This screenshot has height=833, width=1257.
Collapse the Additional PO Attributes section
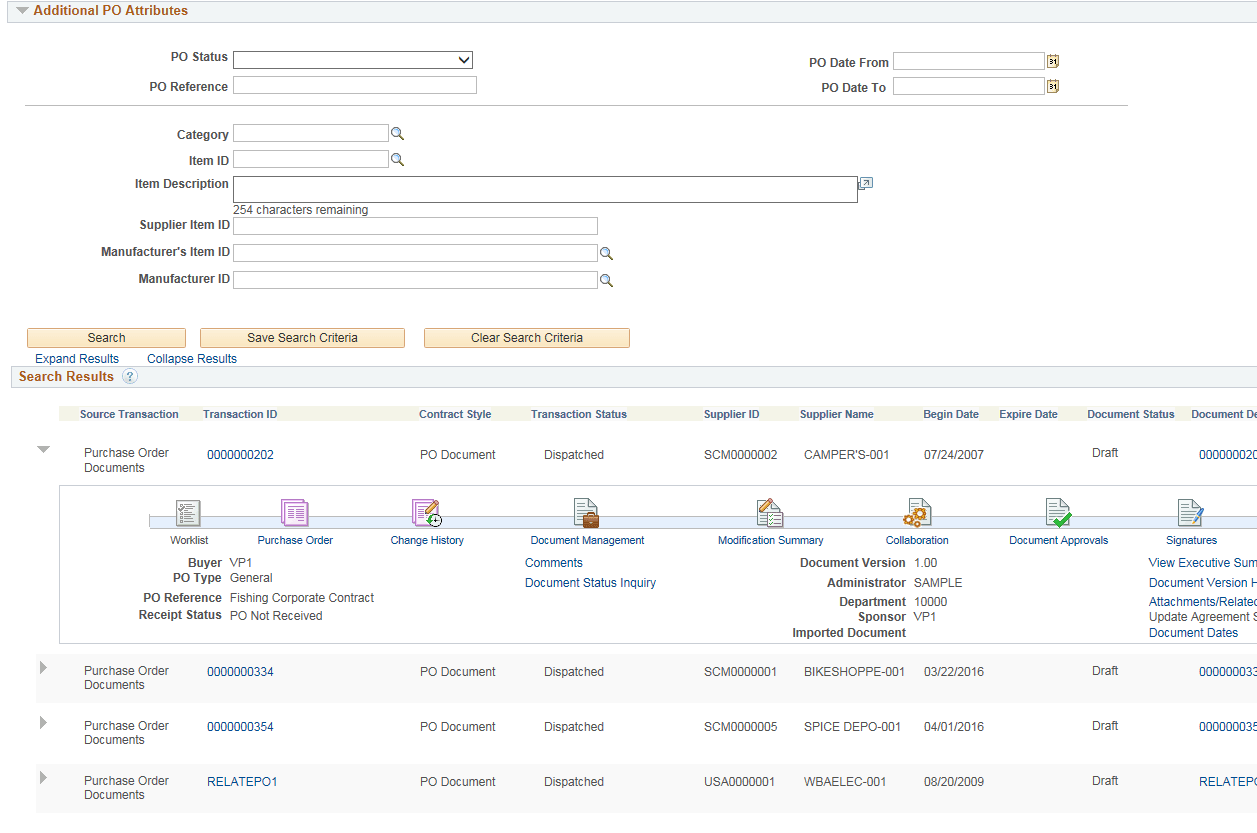[23, 10]
